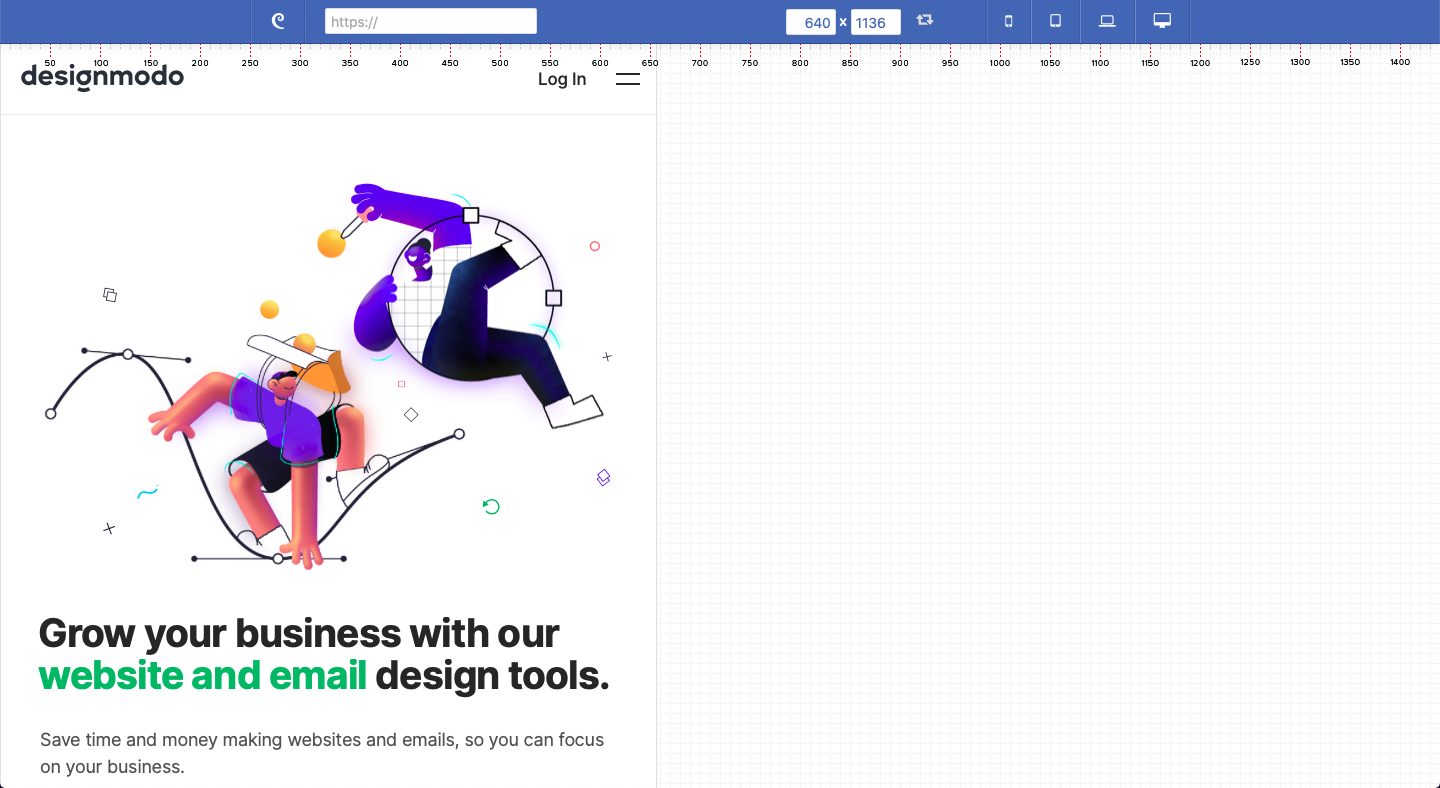Click the 'Grow your business with our' headline
The image size is (1440, 788).
tap(299, 633)
